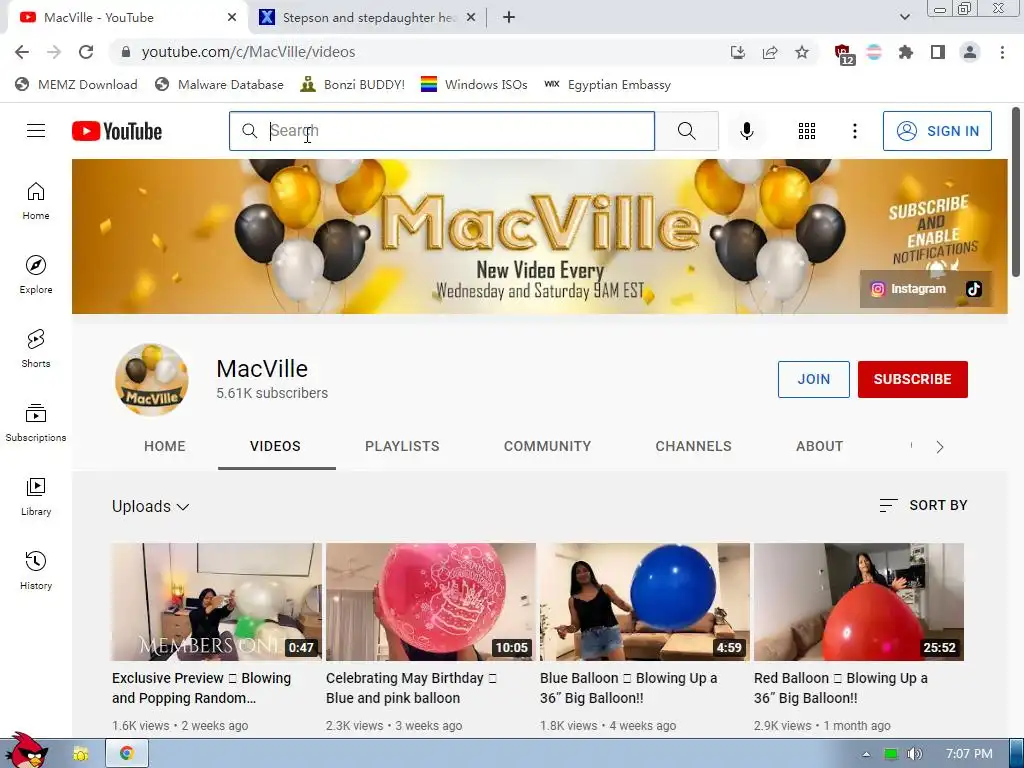Screen dimensions: 1024x768
Task: Open Explore in the sidebar
Action: coord(36,274)
